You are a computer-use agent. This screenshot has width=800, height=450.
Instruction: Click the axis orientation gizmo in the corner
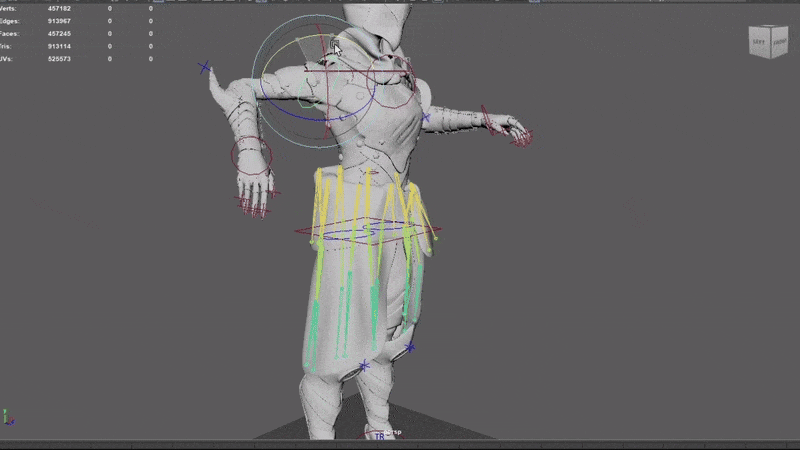pos(8,416)
